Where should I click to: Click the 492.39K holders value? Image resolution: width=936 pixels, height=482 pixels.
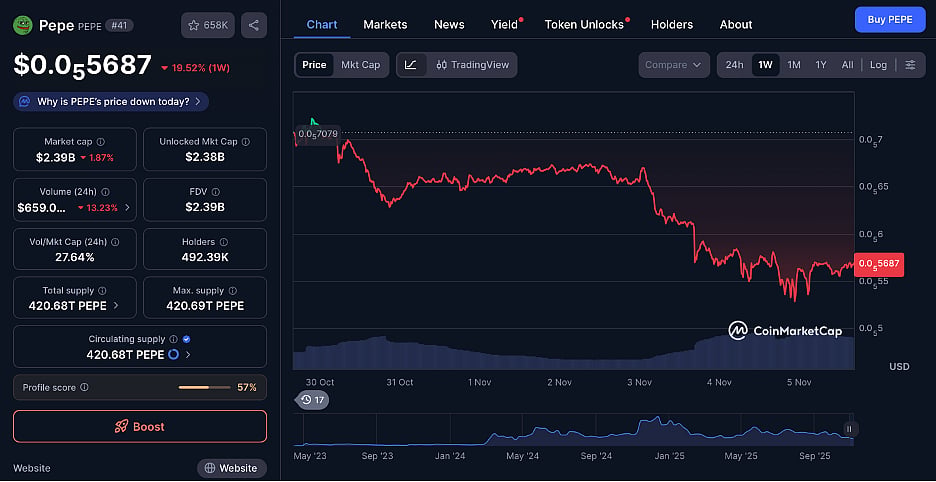pos(205,257)
